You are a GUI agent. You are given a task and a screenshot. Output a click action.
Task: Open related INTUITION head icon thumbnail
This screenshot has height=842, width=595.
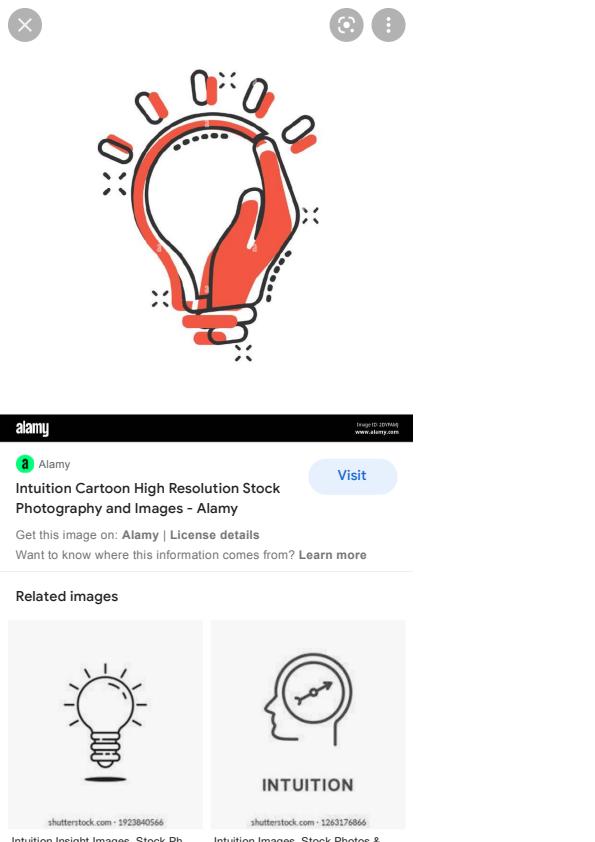[x=308, y=724]
